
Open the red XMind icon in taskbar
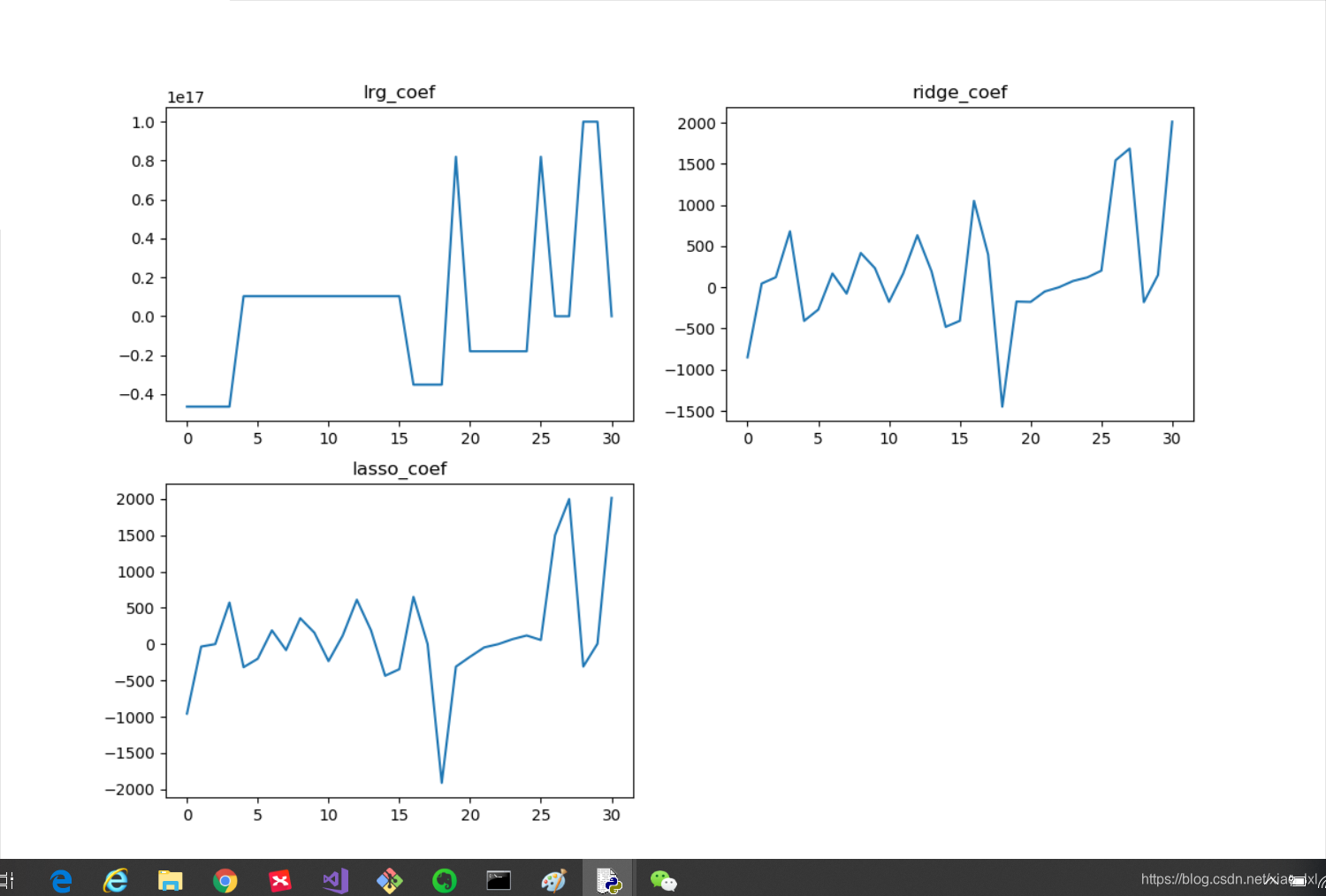click(x=279, y=880)
